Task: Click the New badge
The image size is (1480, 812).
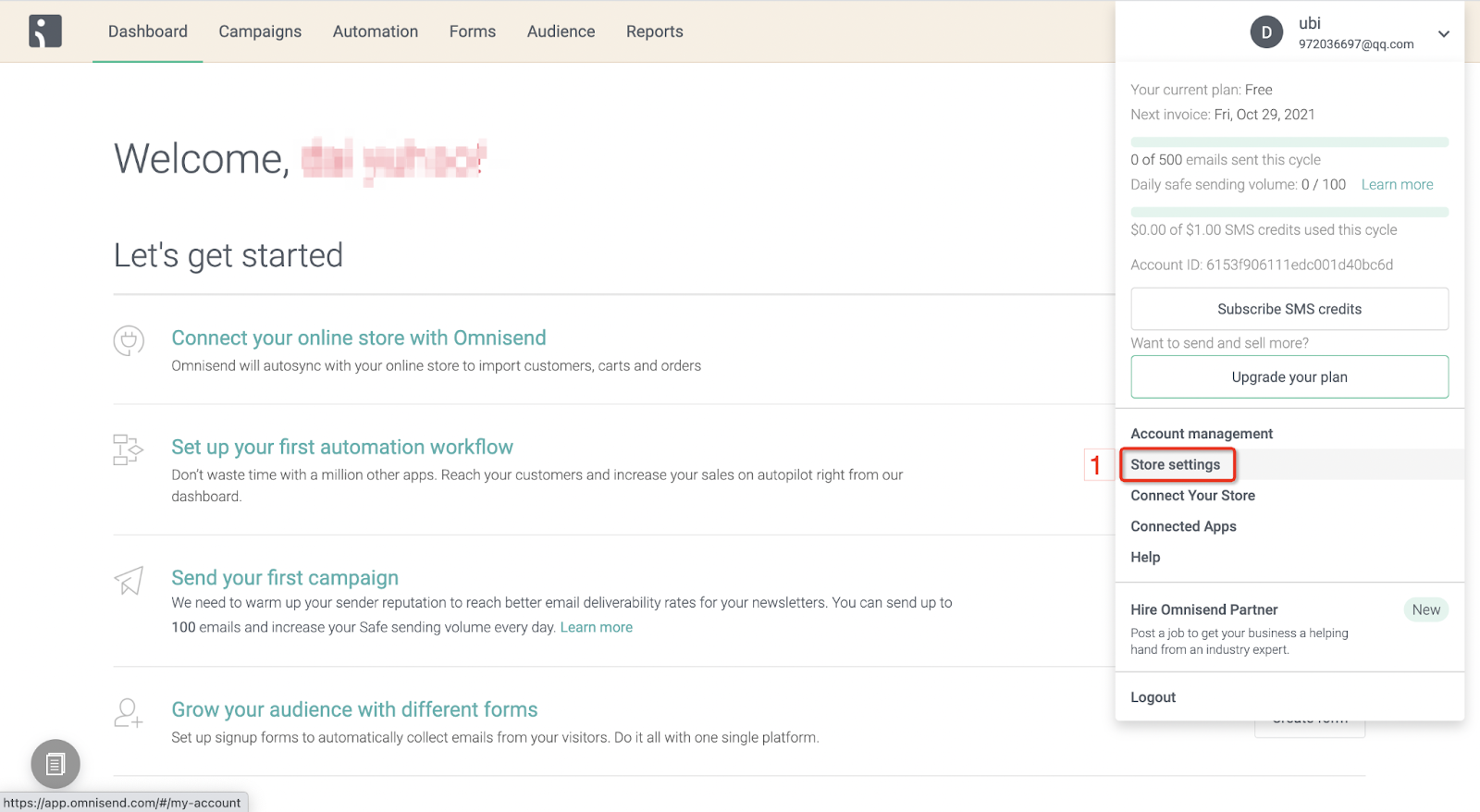Action: [x=1425, y=609]
